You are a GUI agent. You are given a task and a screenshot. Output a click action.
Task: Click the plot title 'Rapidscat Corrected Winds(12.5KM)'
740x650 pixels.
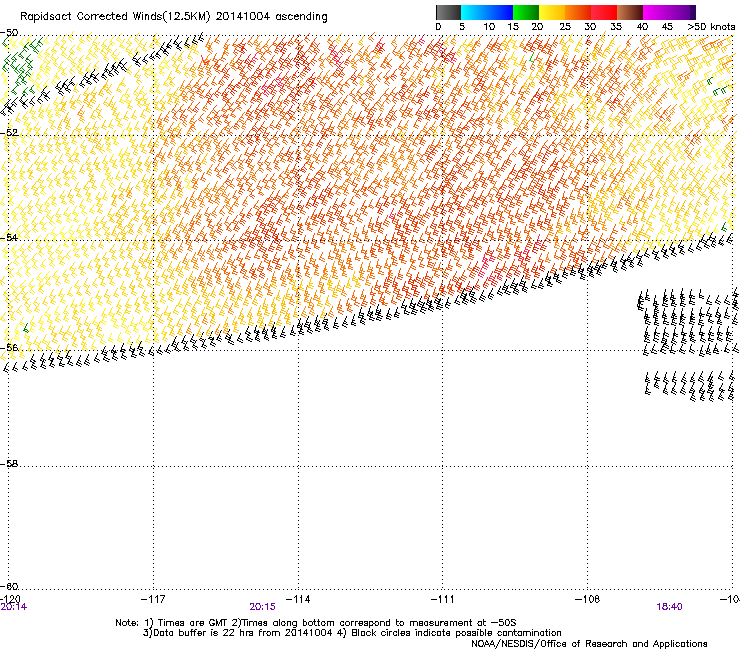tap(115, 17)
